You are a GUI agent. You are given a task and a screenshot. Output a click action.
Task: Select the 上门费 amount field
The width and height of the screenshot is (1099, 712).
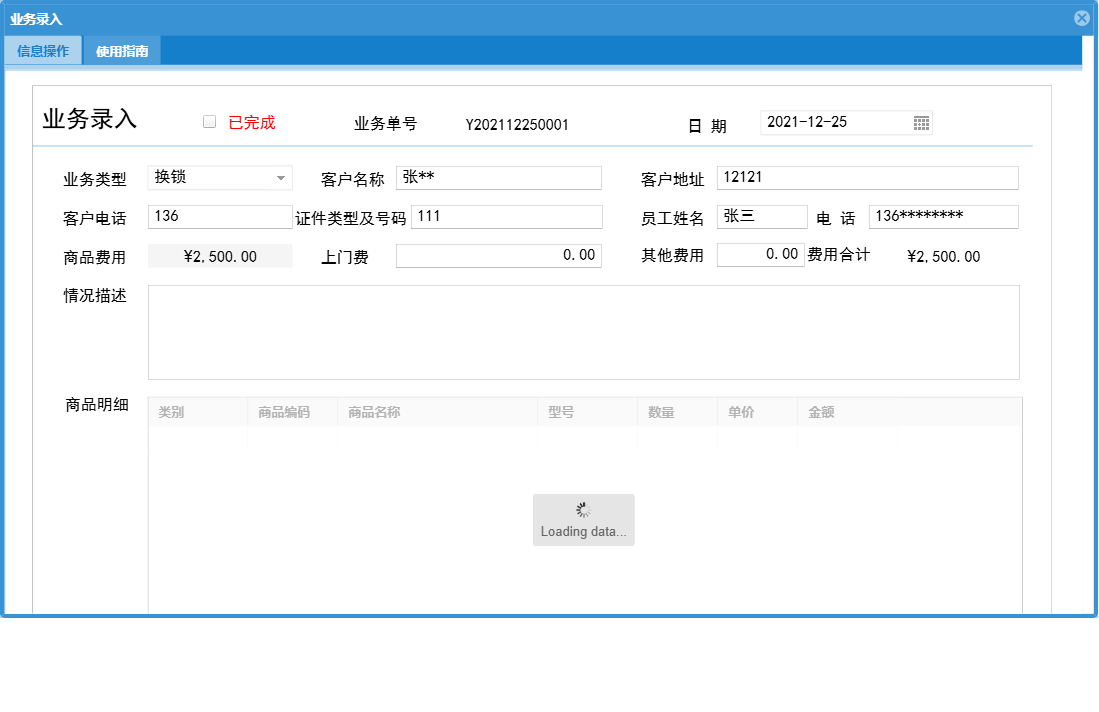point(498,255)
